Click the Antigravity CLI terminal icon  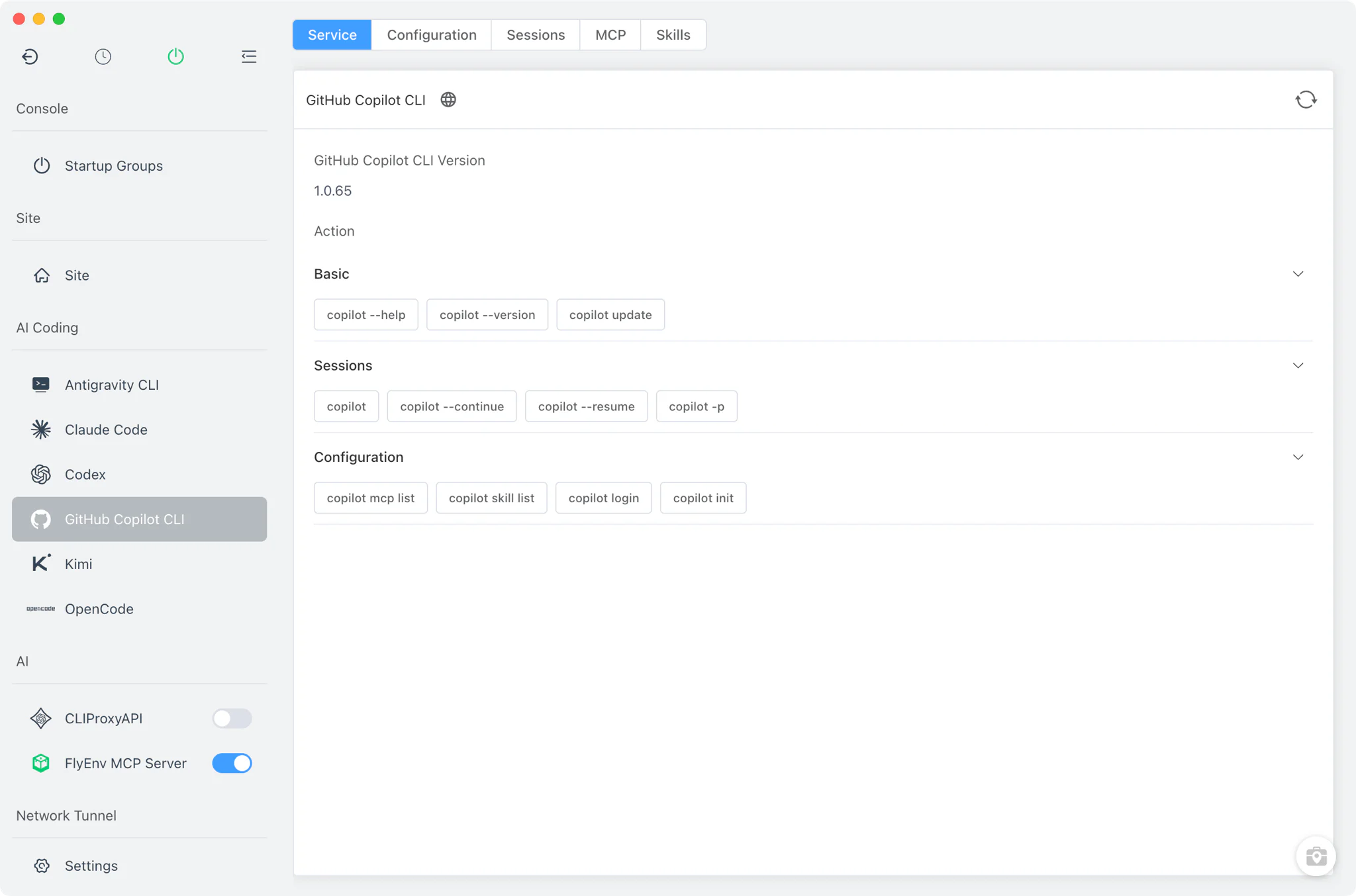pyautogui.click(x=41, y=385)
